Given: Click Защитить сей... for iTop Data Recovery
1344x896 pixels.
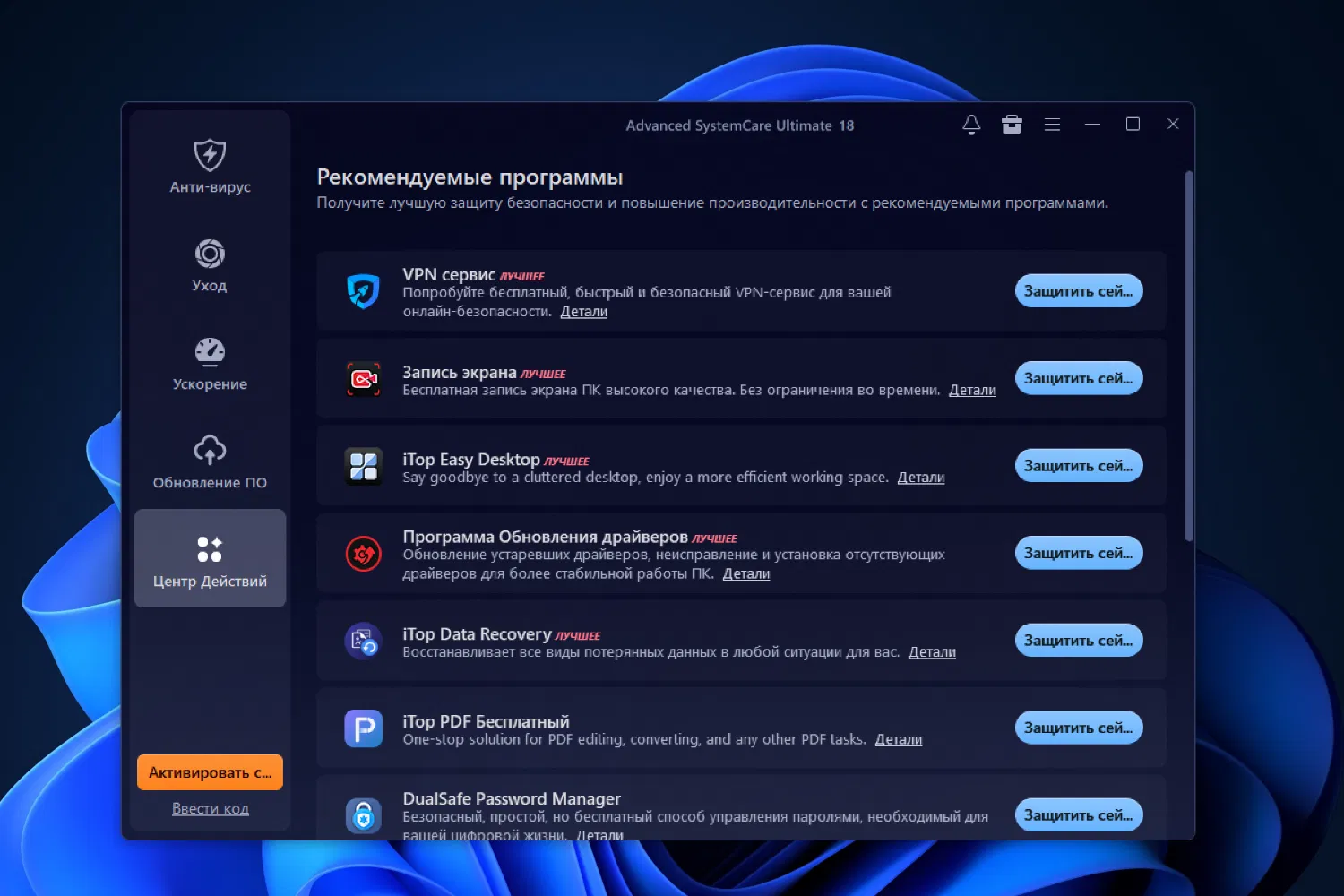Looking at the screenshot, I should [x=1079, y=641].
